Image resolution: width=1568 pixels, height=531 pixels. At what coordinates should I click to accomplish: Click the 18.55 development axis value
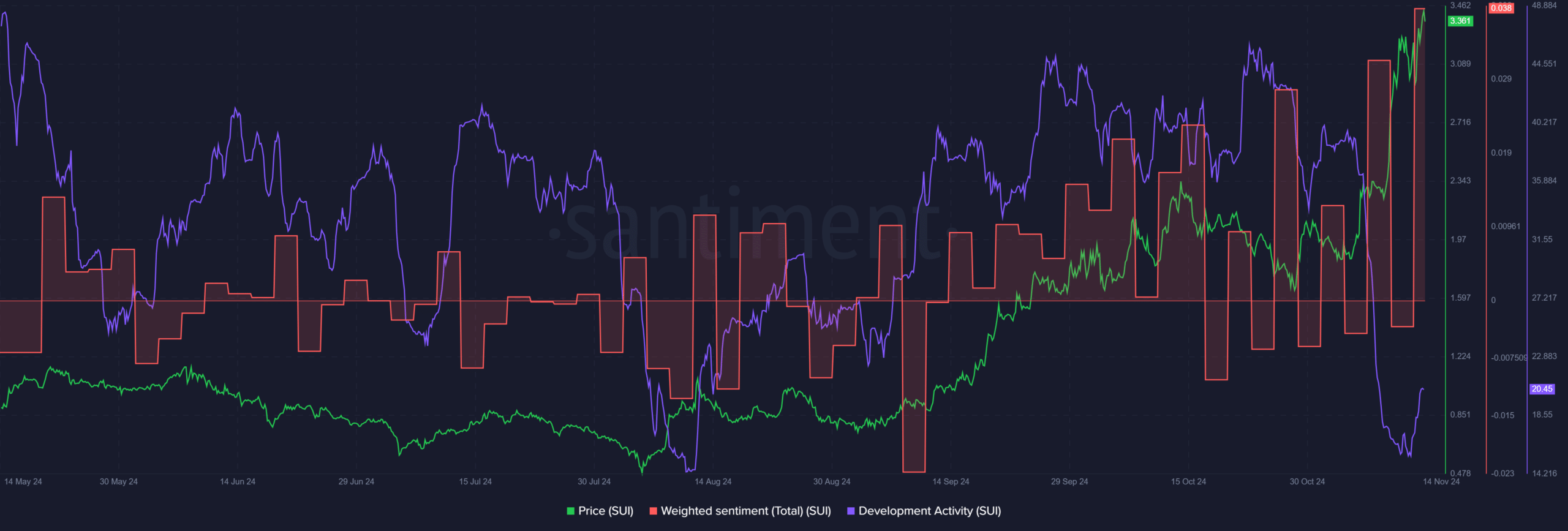(1542, 415)
